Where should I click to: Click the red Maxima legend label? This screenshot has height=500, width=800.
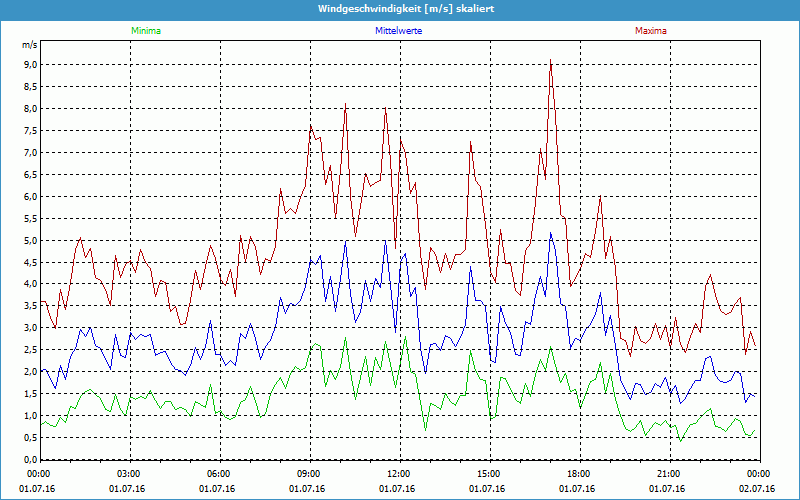pos(650,31)
